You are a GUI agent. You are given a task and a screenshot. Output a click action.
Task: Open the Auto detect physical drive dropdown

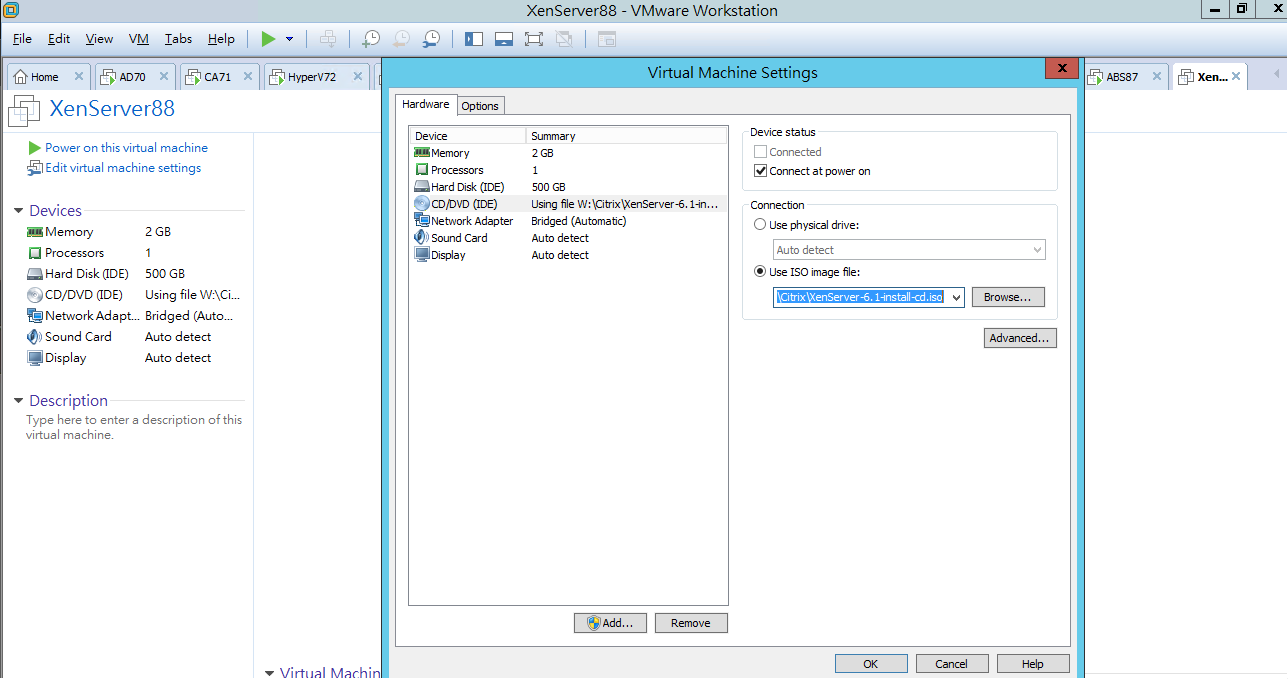[910, 250]
